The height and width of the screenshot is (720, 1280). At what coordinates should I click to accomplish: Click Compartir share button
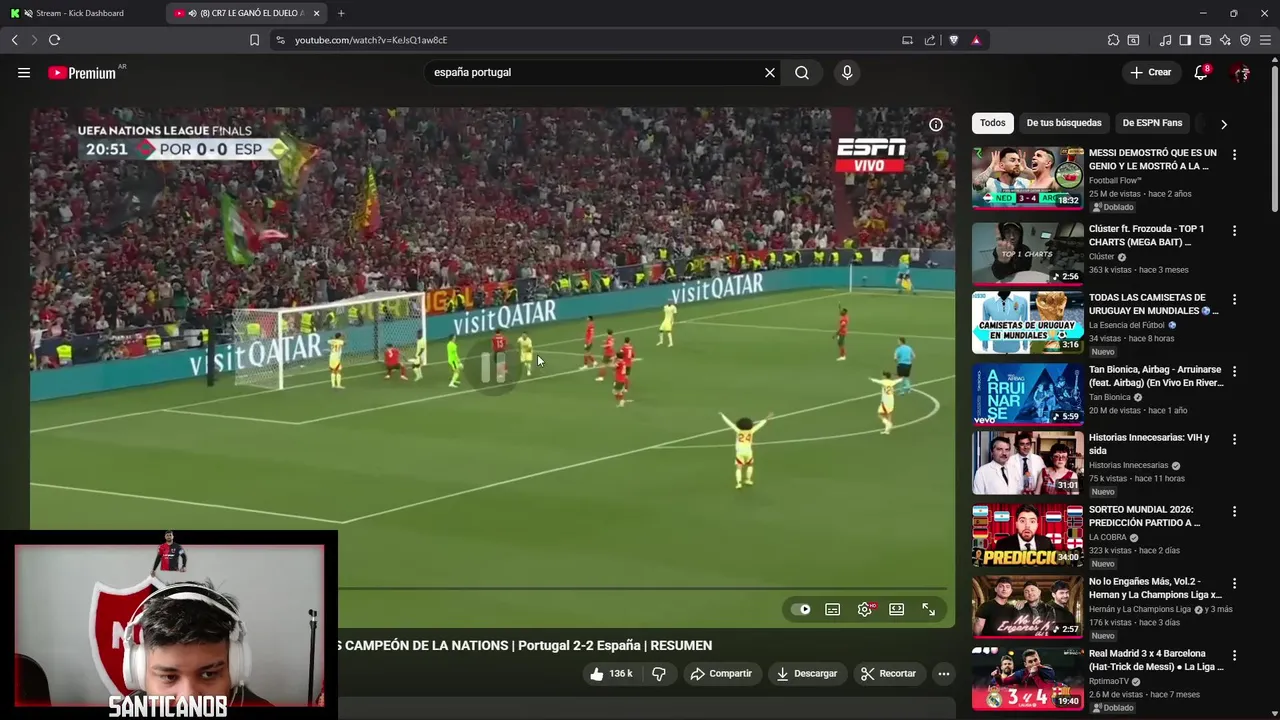(x=721, y=674)
